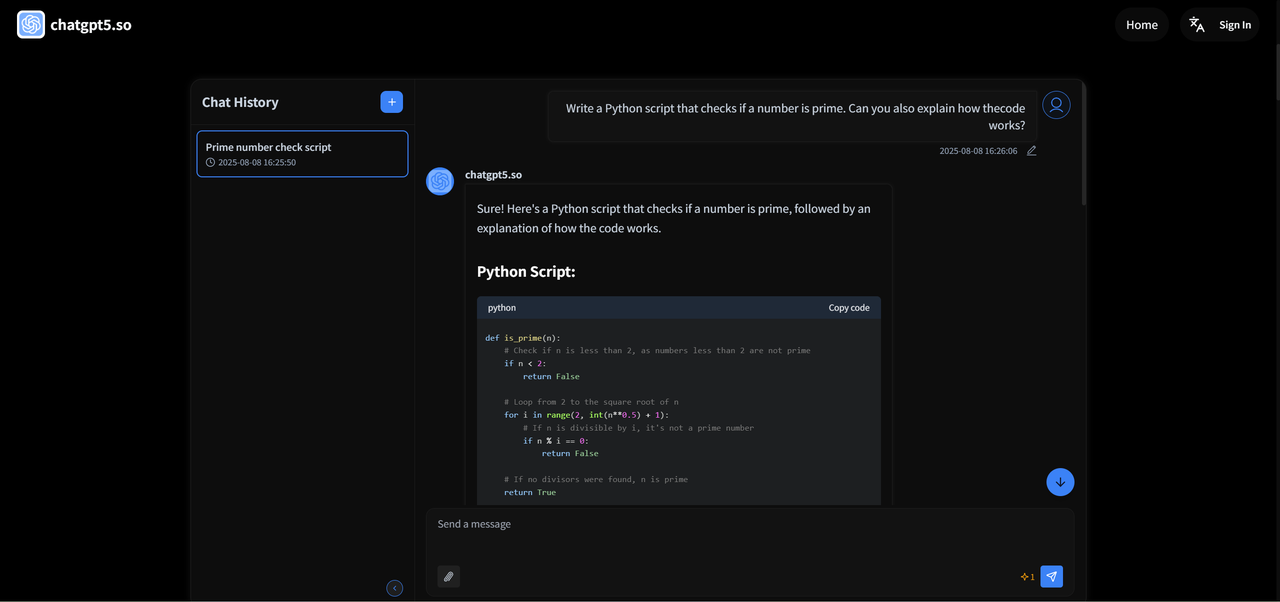This screenshot has height=602, width=1280.
Task: Click the 'If no divisors were found' comment
Action: click(x=596, y=479)
